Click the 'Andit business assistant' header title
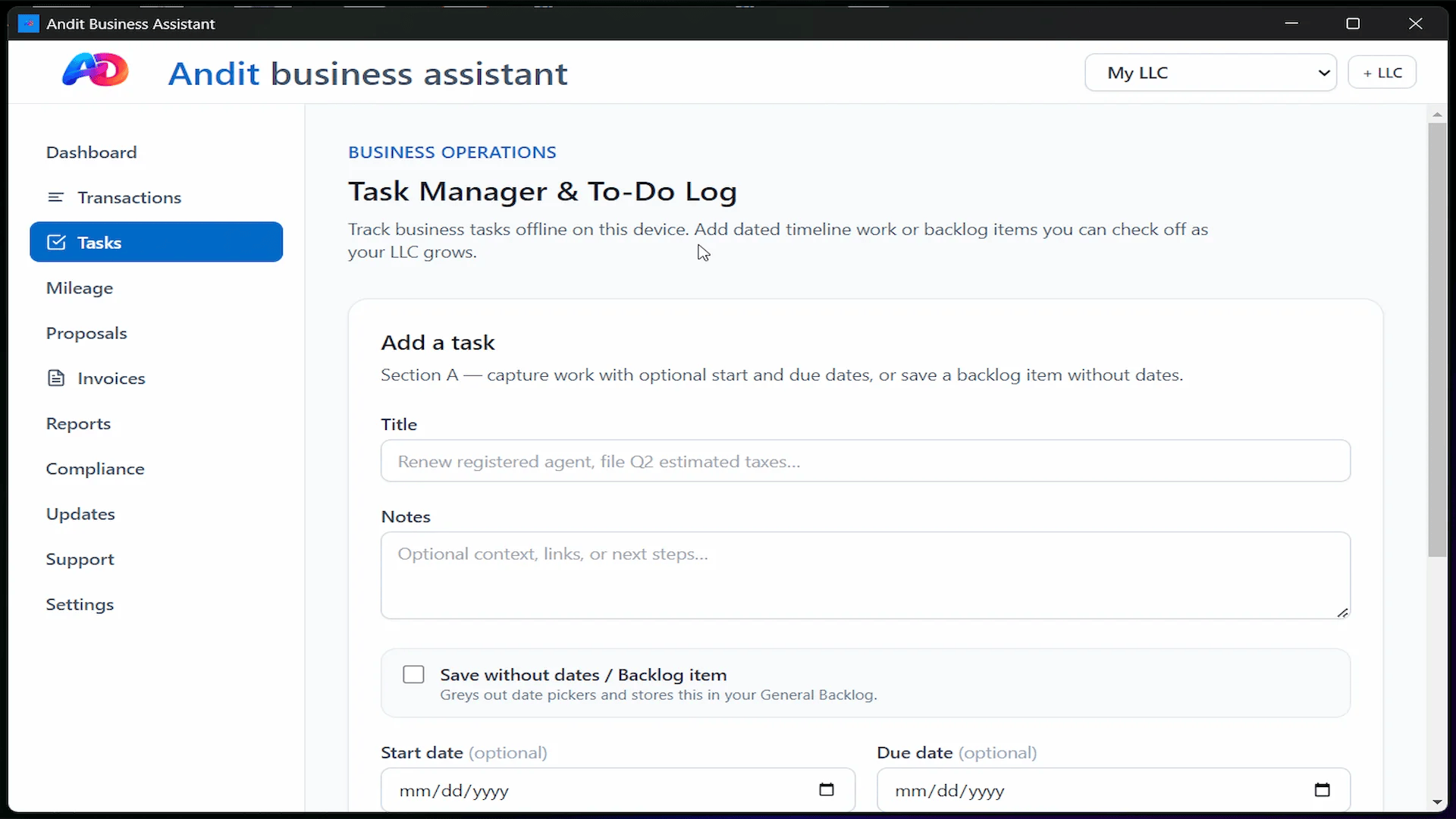This screenshot has width=1456, height=819. coord(368,74)
